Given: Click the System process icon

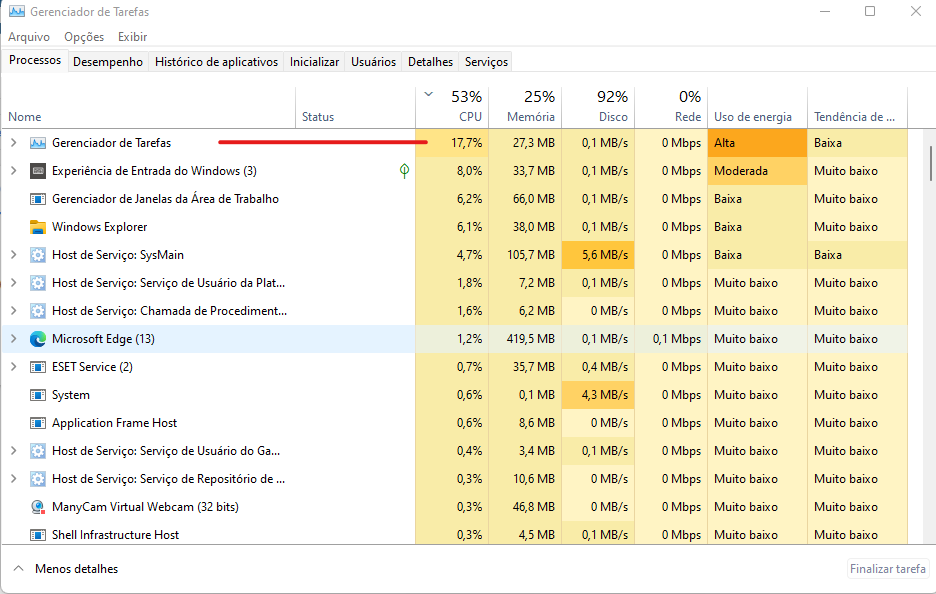Looking at the screenshot, I should pyautogui.click(x=38, y=395).
